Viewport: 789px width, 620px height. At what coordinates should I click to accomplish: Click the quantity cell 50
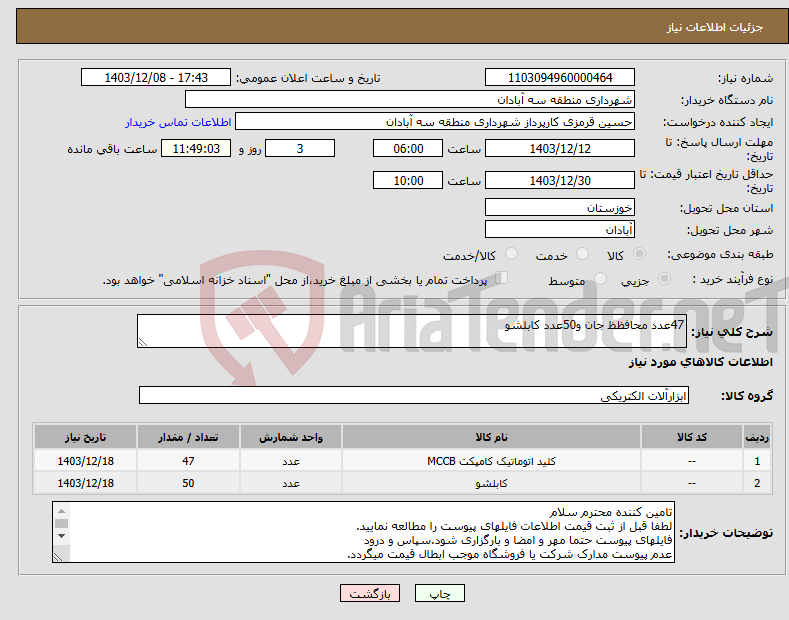(188, 483)
